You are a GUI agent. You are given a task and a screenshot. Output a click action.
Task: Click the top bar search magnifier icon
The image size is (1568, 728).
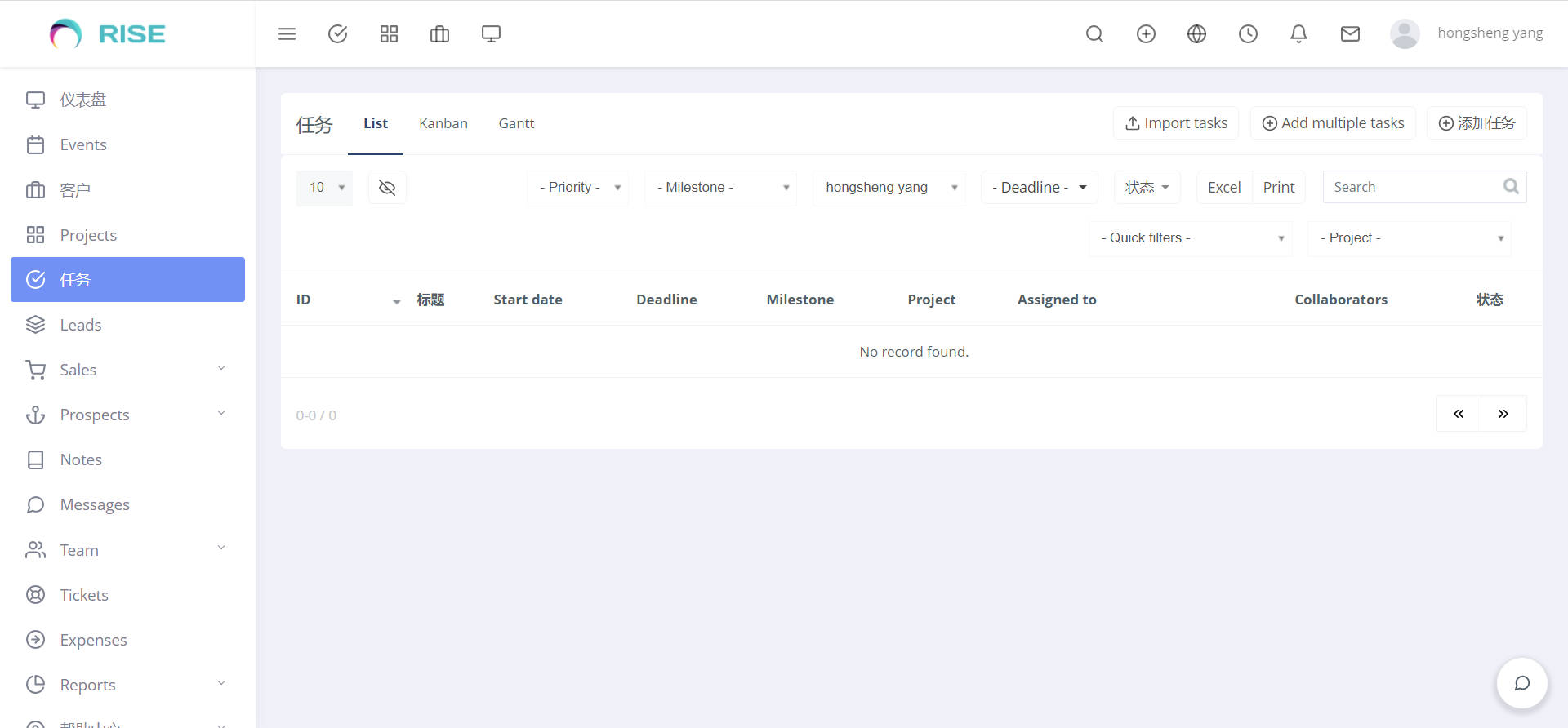pyautogui.click(x=1094, y=33)
